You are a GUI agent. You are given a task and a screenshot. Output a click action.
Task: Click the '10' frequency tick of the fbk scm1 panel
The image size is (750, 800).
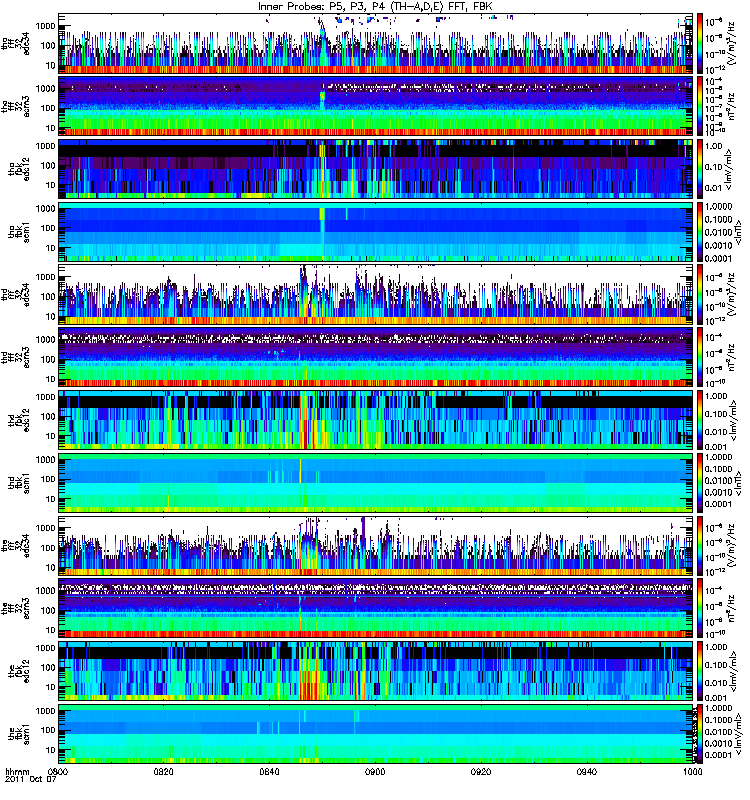click(51, 750)
